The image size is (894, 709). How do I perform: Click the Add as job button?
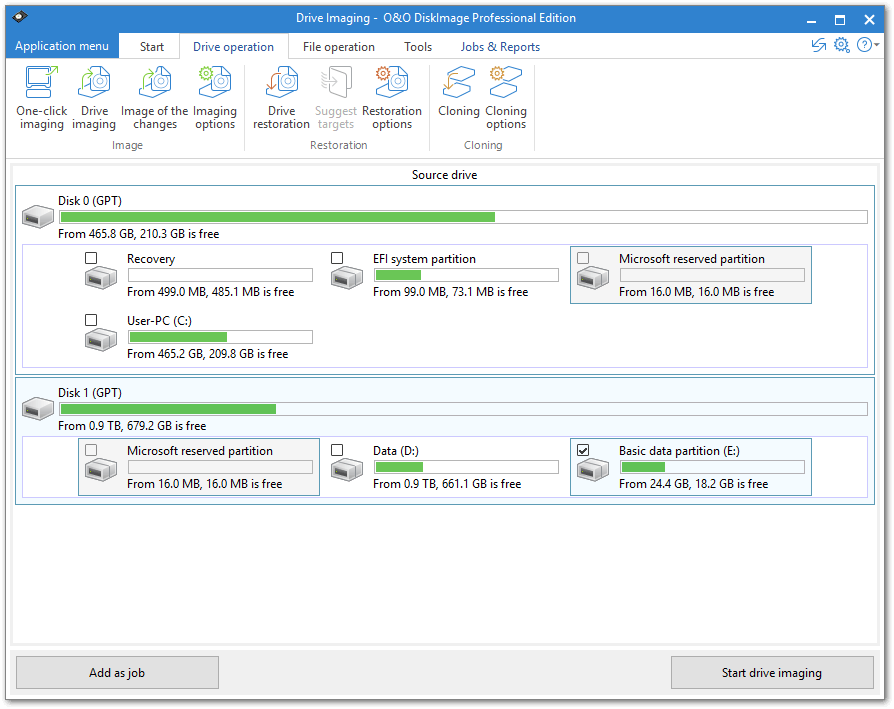(117, 673)
